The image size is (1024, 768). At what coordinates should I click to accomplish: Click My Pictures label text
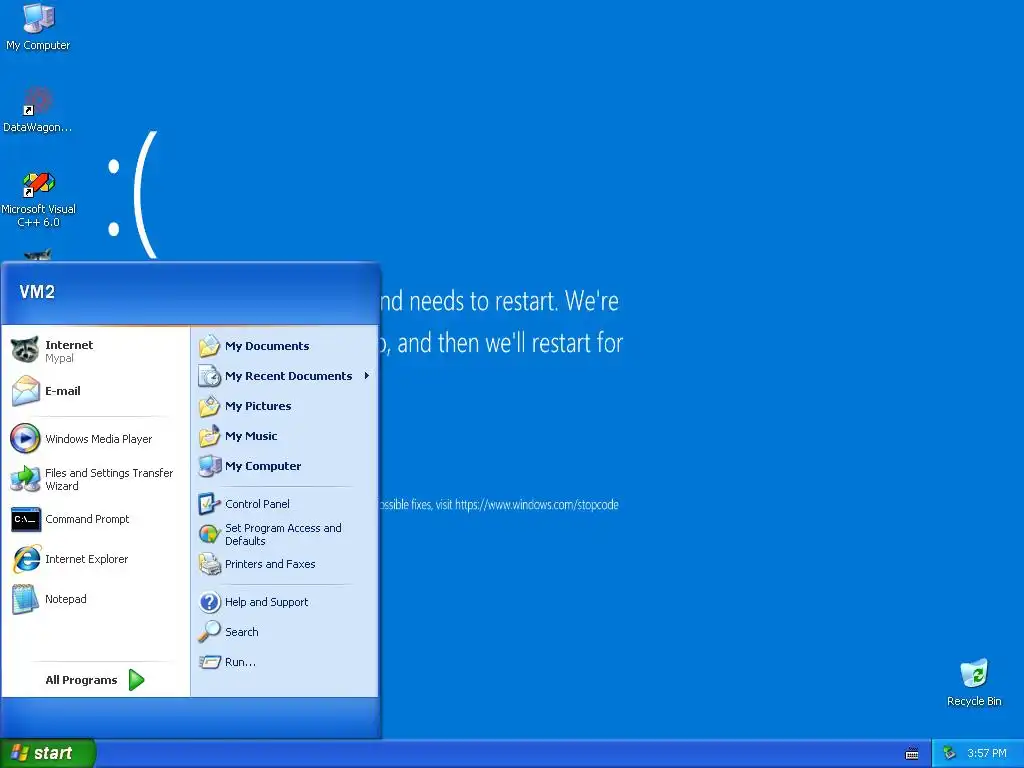pos(258,406)
